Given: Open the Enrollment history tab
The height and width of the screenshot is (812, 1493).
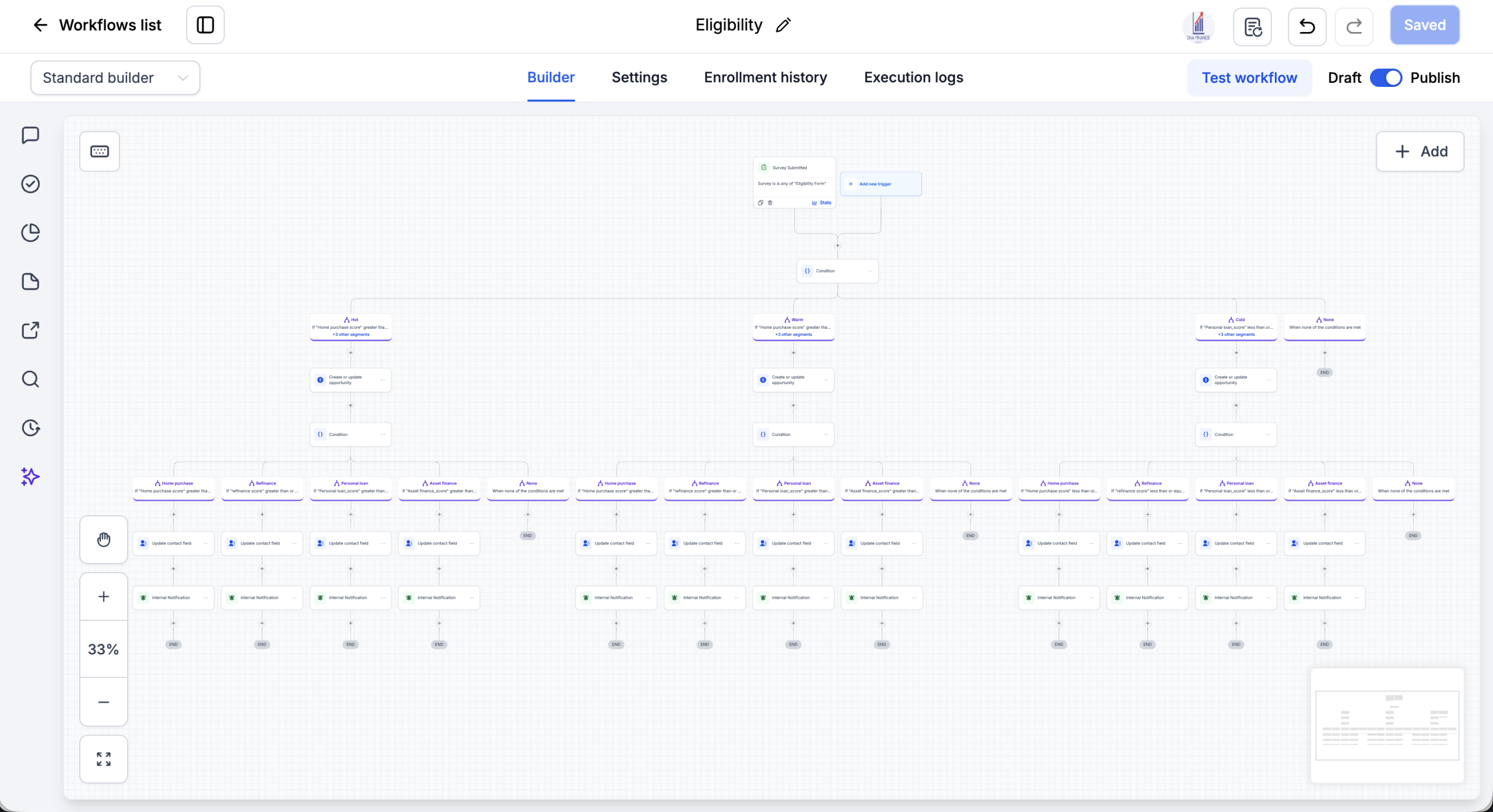Looking at the screenshot, I should click(x=766, y=78).
